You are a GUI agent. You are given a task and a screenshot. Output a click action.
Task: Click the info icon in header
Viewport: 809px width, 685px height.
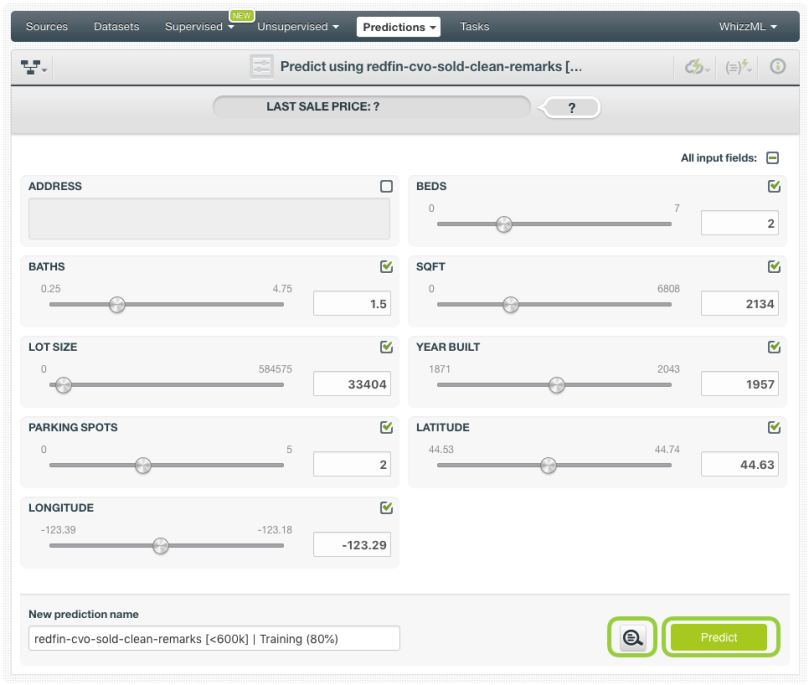tap(777, 67)
